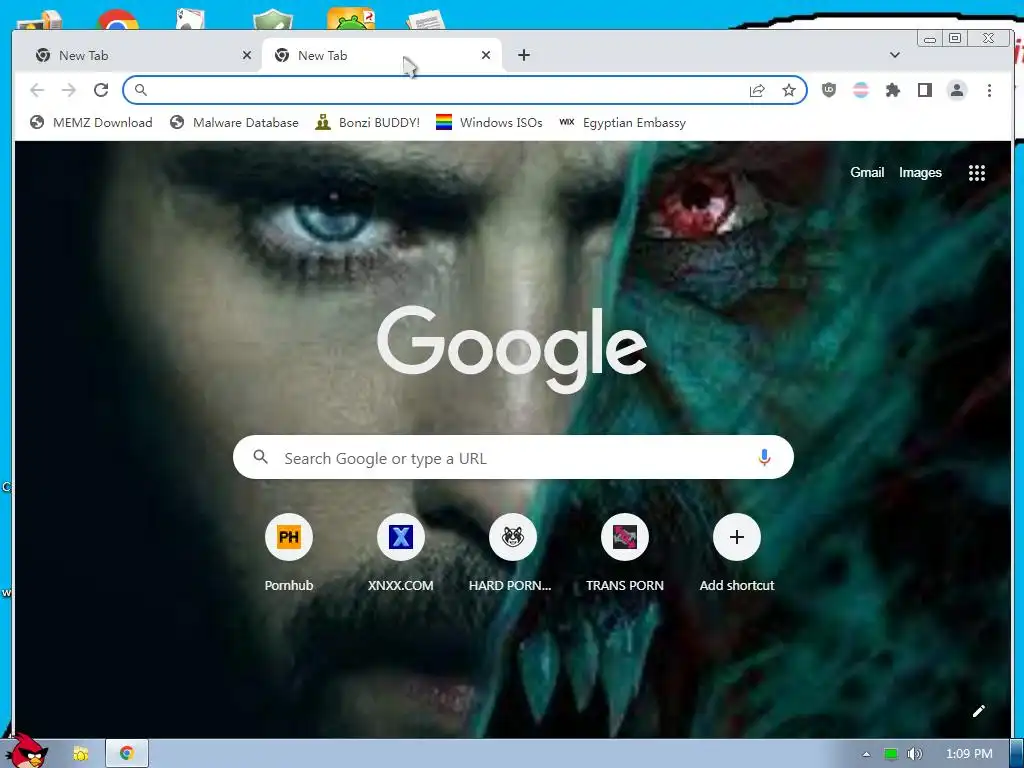Click the Add shortcut plus tile
The height and width of the screenshot is (768, 1024).
[737, 552]
